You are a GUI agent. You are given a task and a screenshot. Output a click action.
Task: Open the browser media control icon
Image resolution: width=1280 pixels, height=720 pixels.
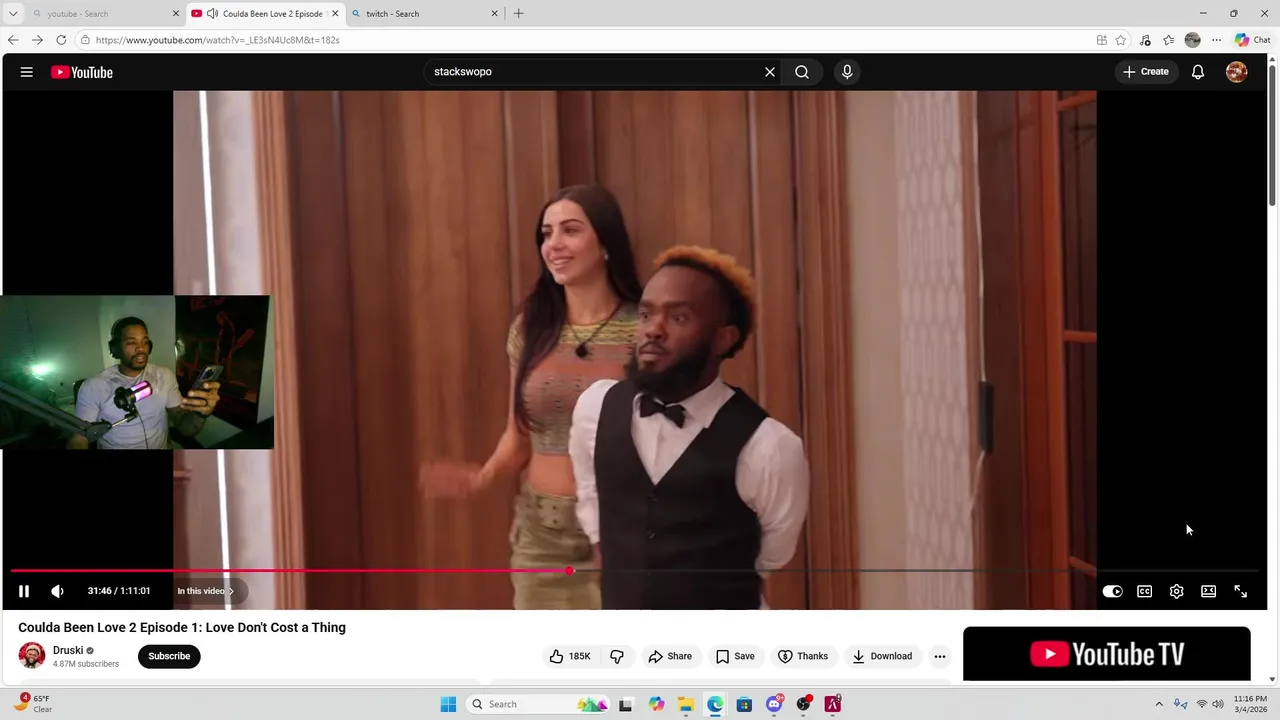point(1145,40)
